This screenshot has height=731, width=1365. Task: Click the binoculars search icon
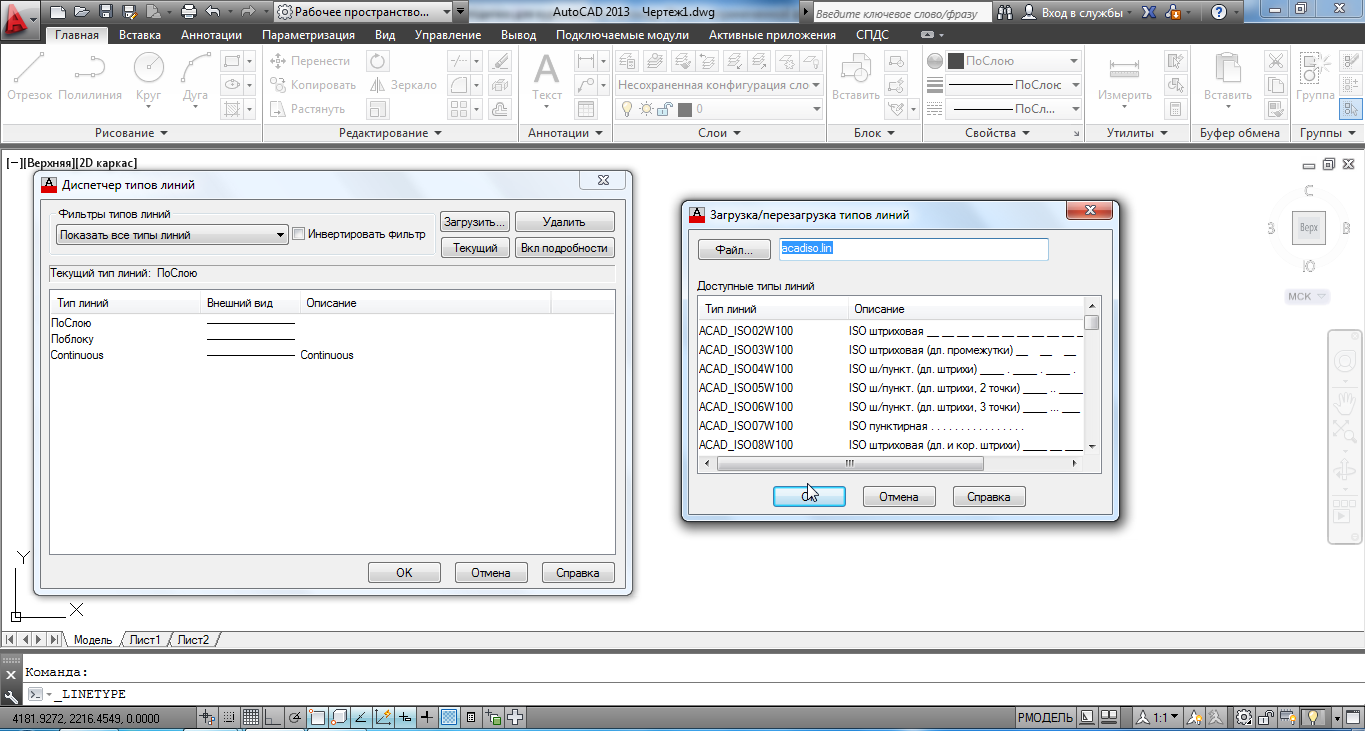coord(1005,12)
